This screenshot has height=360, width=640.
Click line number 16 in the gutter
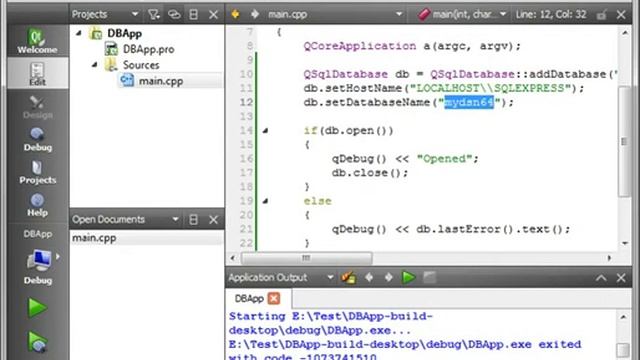click(246, 158)
